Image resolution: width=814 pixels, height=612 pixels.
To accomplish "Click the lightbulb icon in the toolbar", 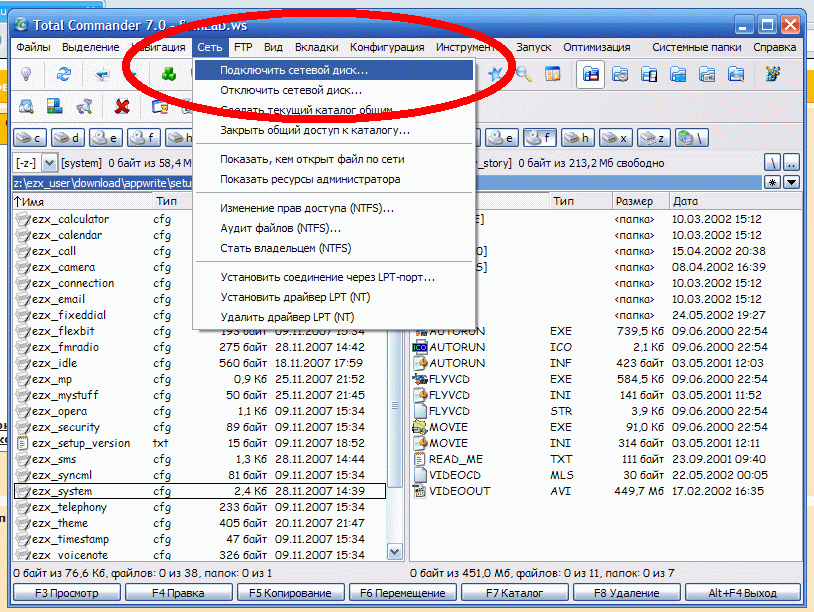I will click(26, 75).
